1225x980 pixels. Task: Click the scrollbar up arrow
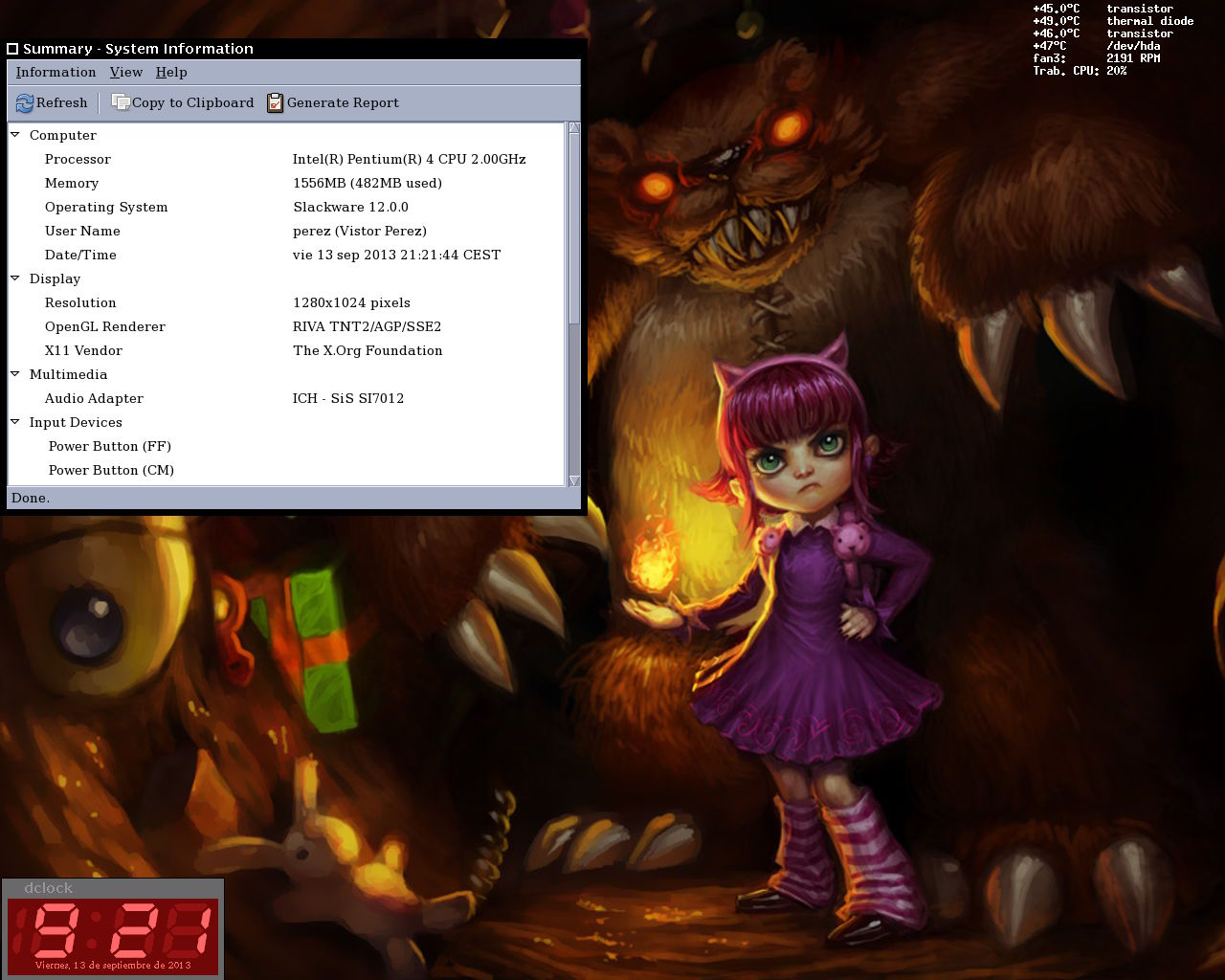pyautogui.click(x=574, y=128)
